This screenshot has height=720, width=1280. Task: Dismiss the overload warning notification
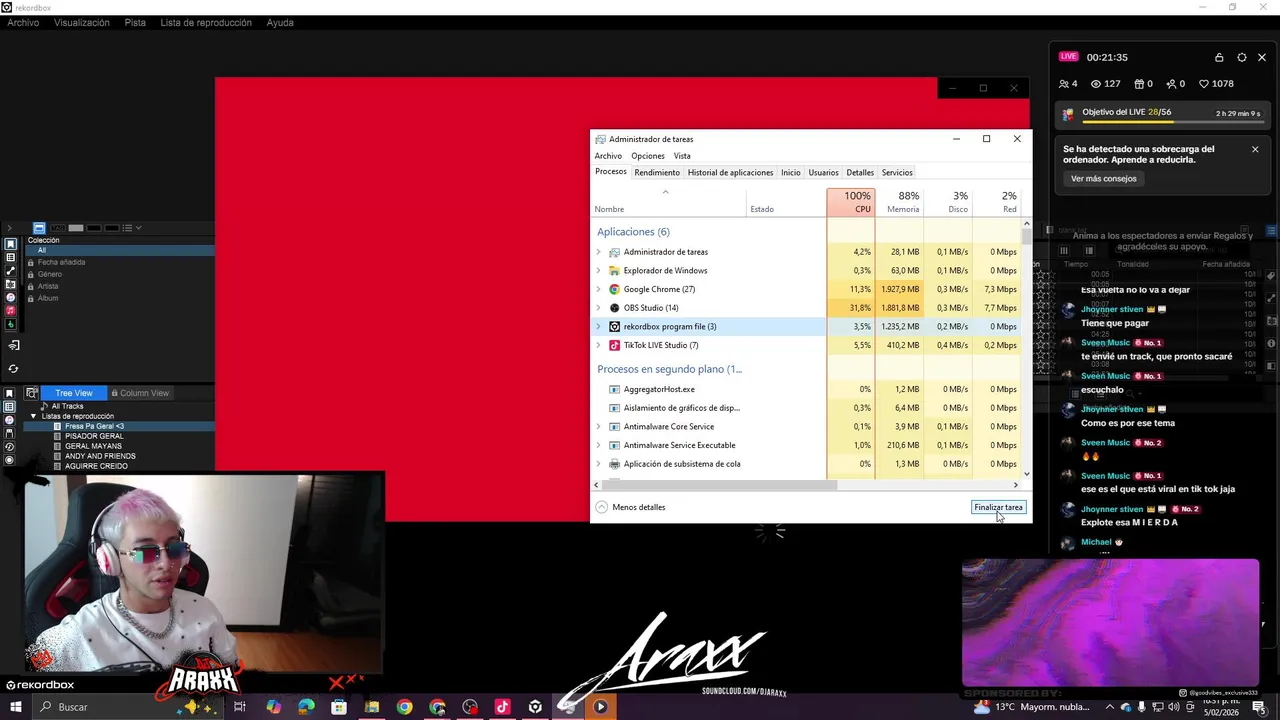[1255, 149]
